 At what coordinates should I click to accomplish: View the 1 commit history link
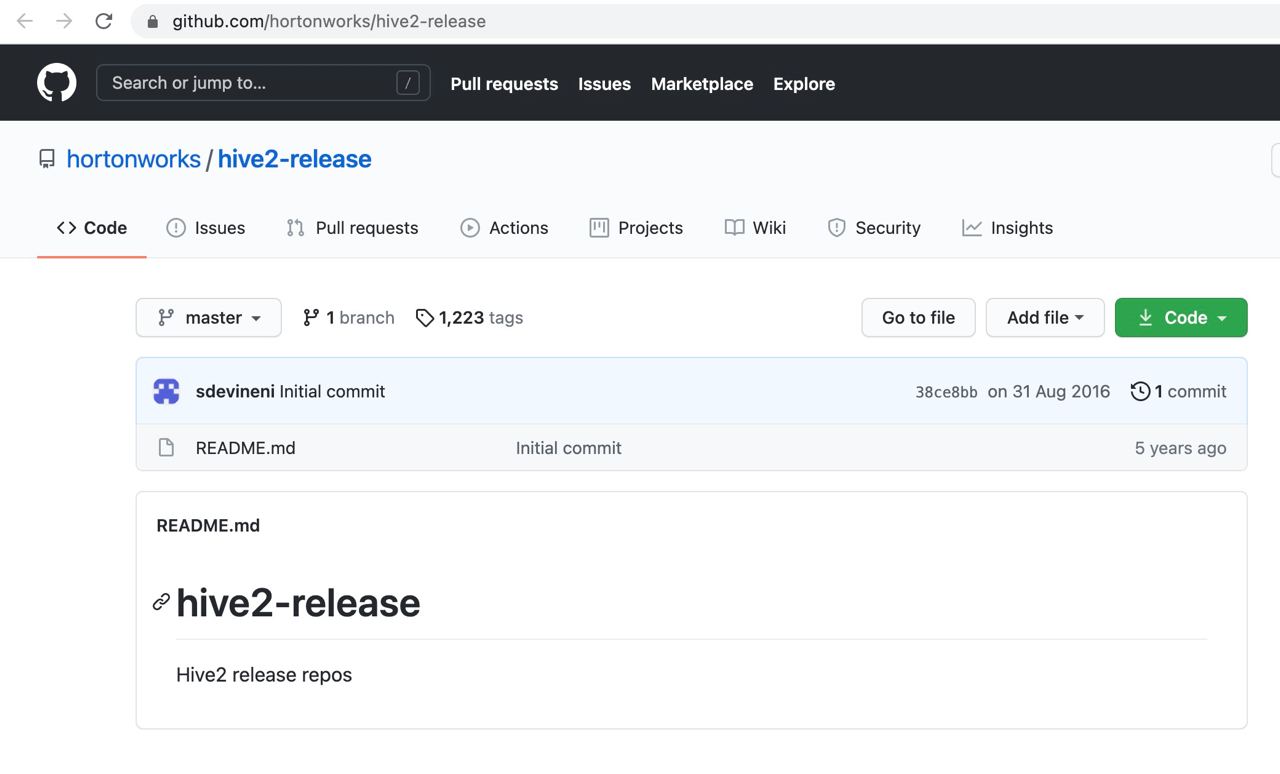coord(1179,391)
